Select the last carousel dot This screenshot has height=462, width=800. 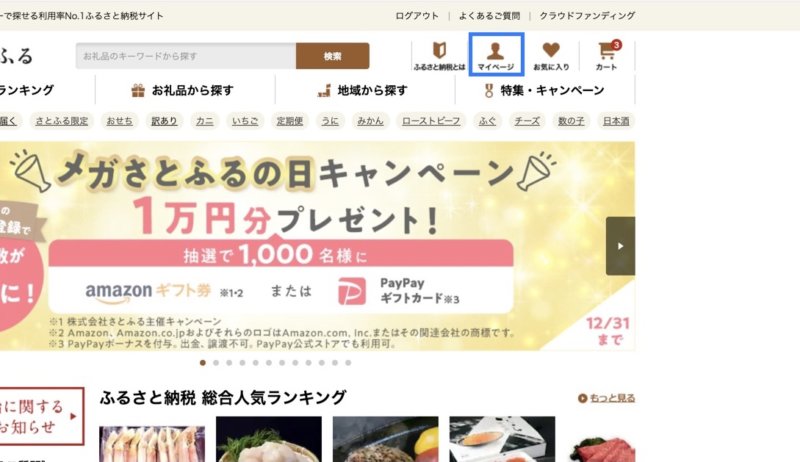click(x=348, y=363)
